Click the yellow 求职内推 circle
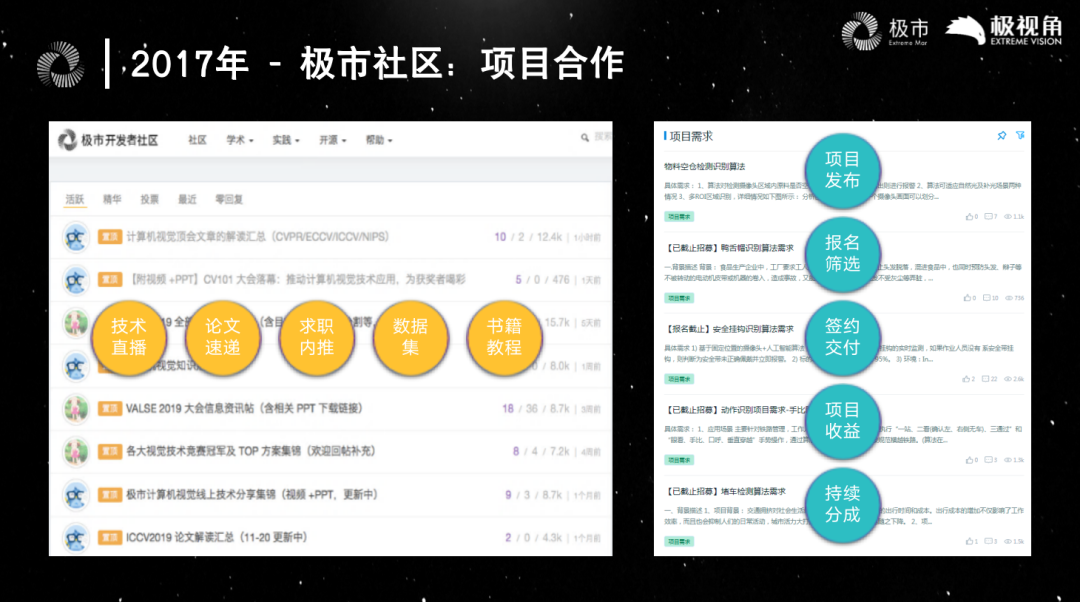Image resolution: width=1080 pixels, height=602 pixels. (x=317, y=338)
